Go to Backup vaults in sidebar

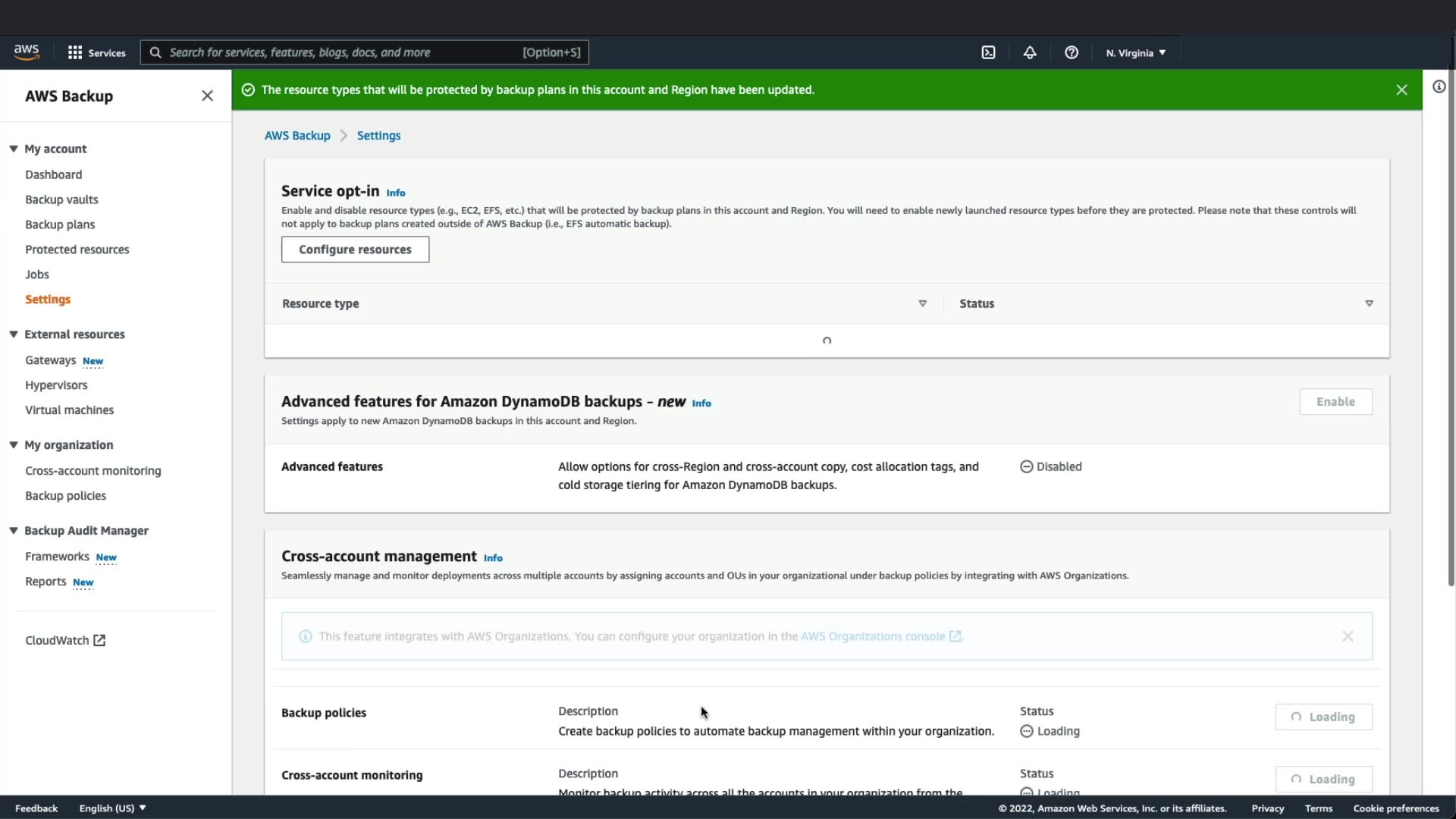(x=61, y=199)
